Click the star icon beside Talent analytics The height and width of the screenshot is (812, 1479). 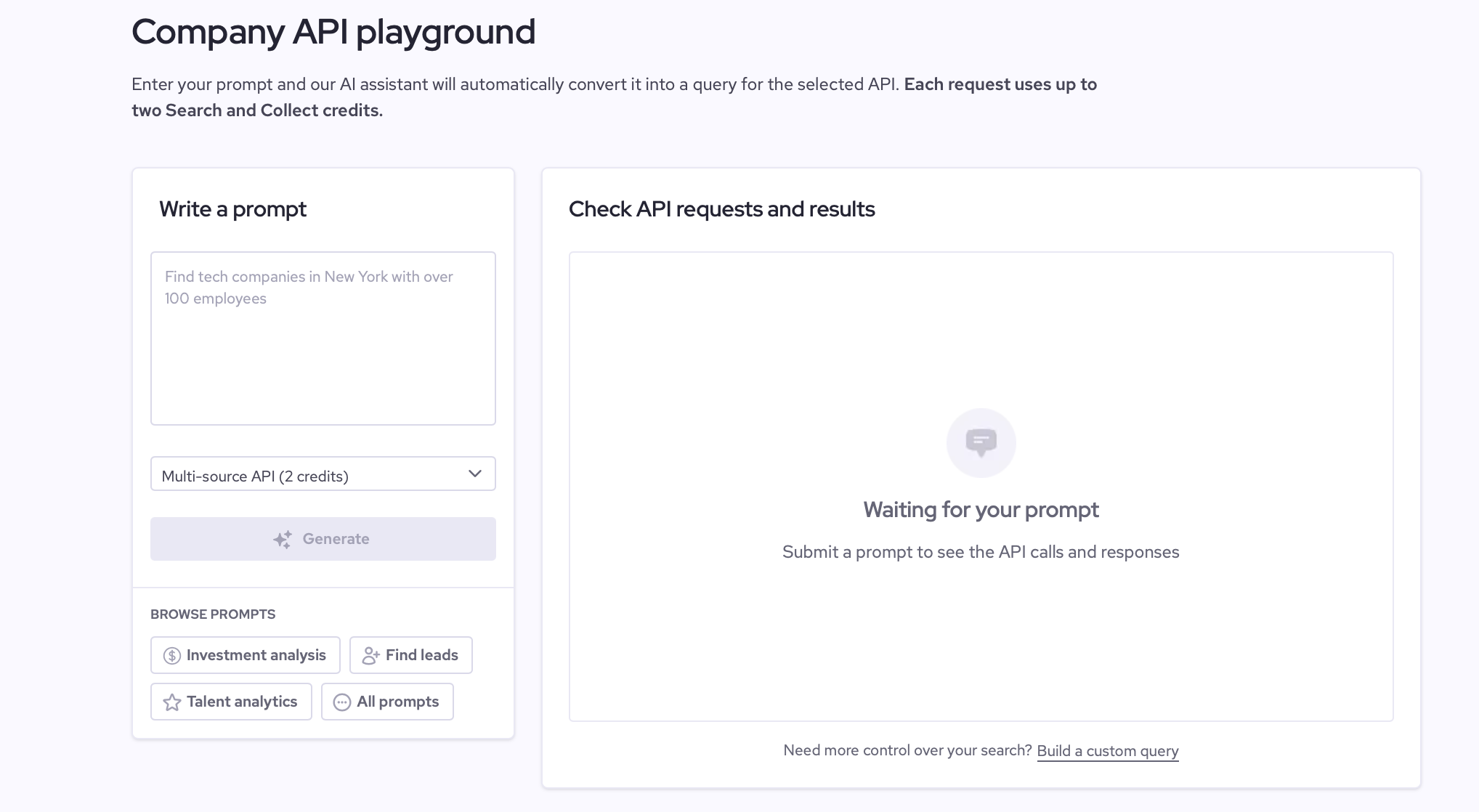coord(171,702)
